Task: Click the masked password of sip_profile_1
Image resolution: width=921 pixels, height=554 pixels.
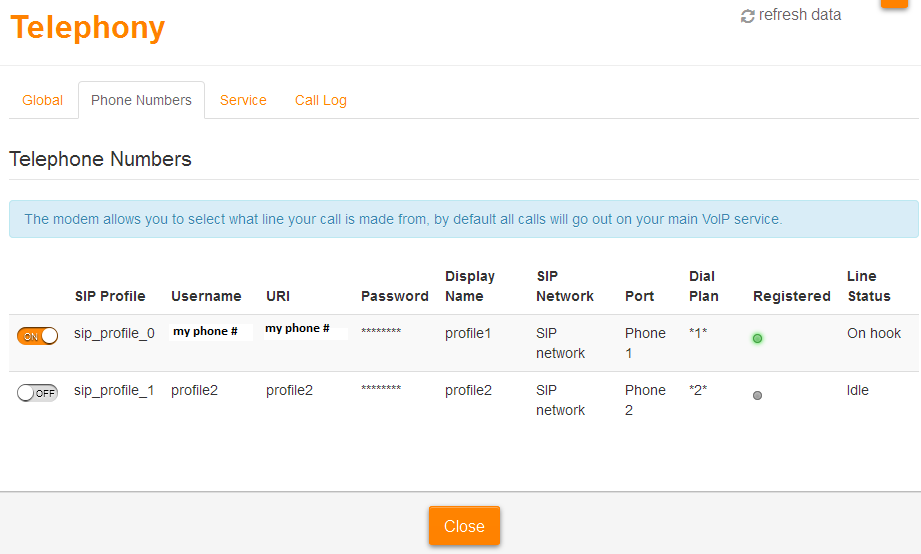Action: pyautogui.click(x=381, y=389)
